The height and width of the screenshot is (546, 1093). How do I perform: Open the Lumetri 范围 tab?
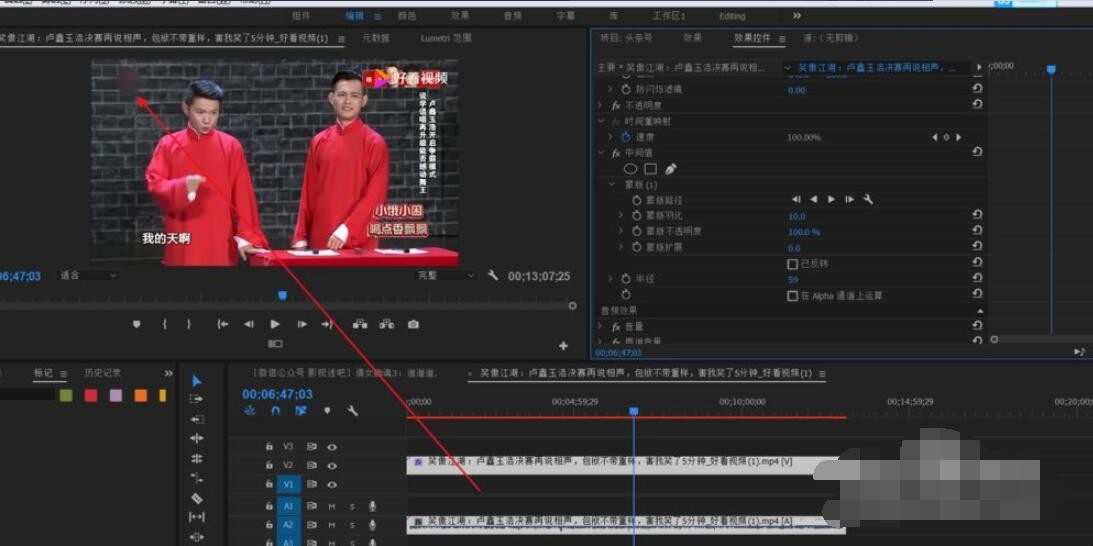pyautogui.click(x=445, y=38)
